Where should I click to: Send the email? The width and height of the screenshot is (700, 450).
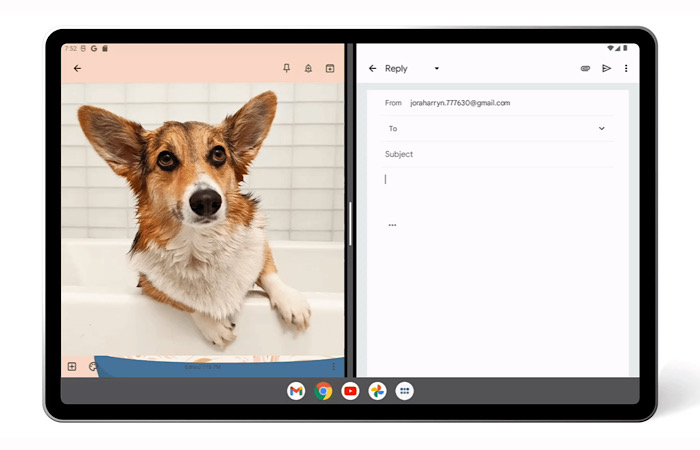606,68
